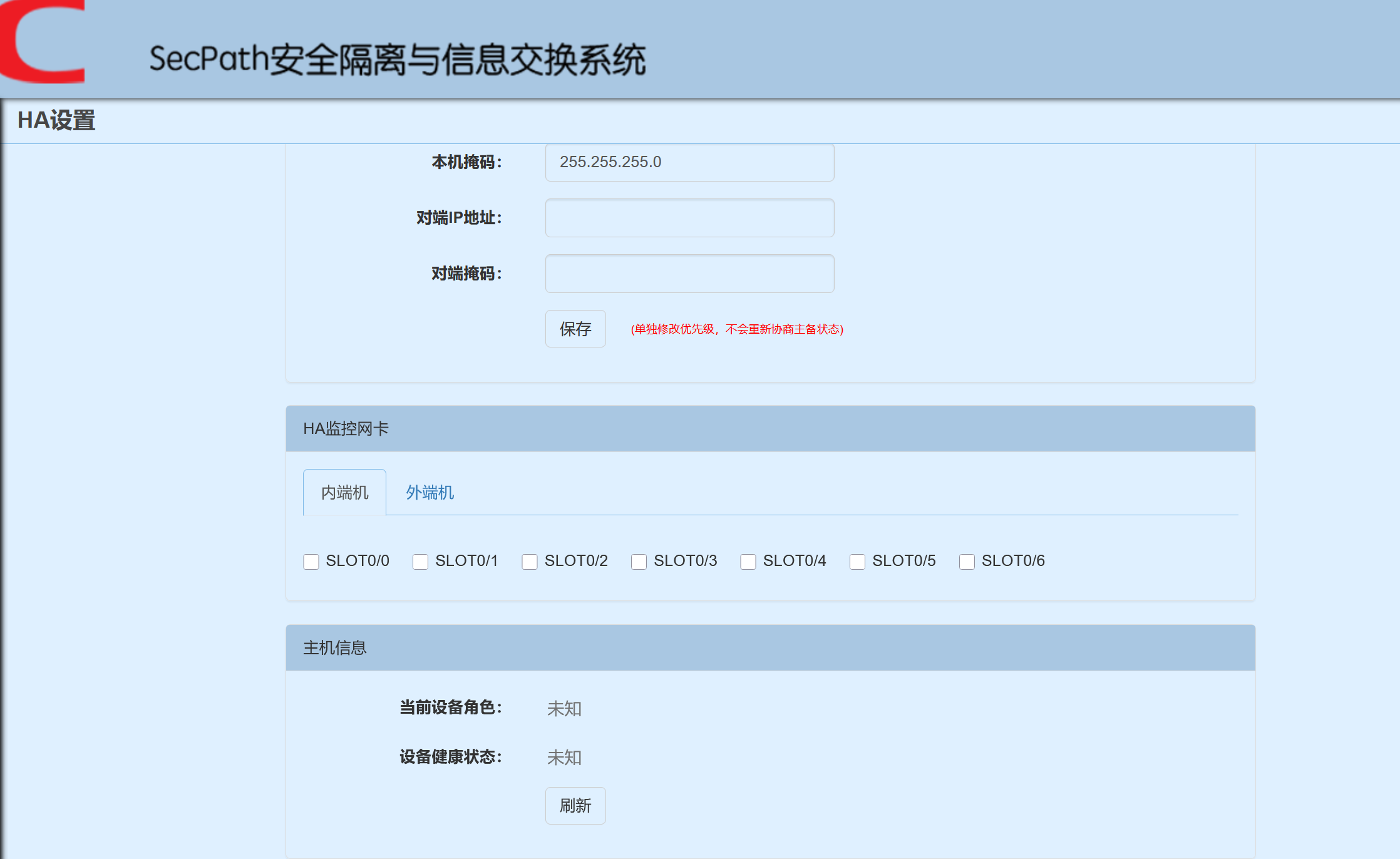The image size is (1400, 859).
Task: Click the HA设置 page title
Action: [56, 120]
